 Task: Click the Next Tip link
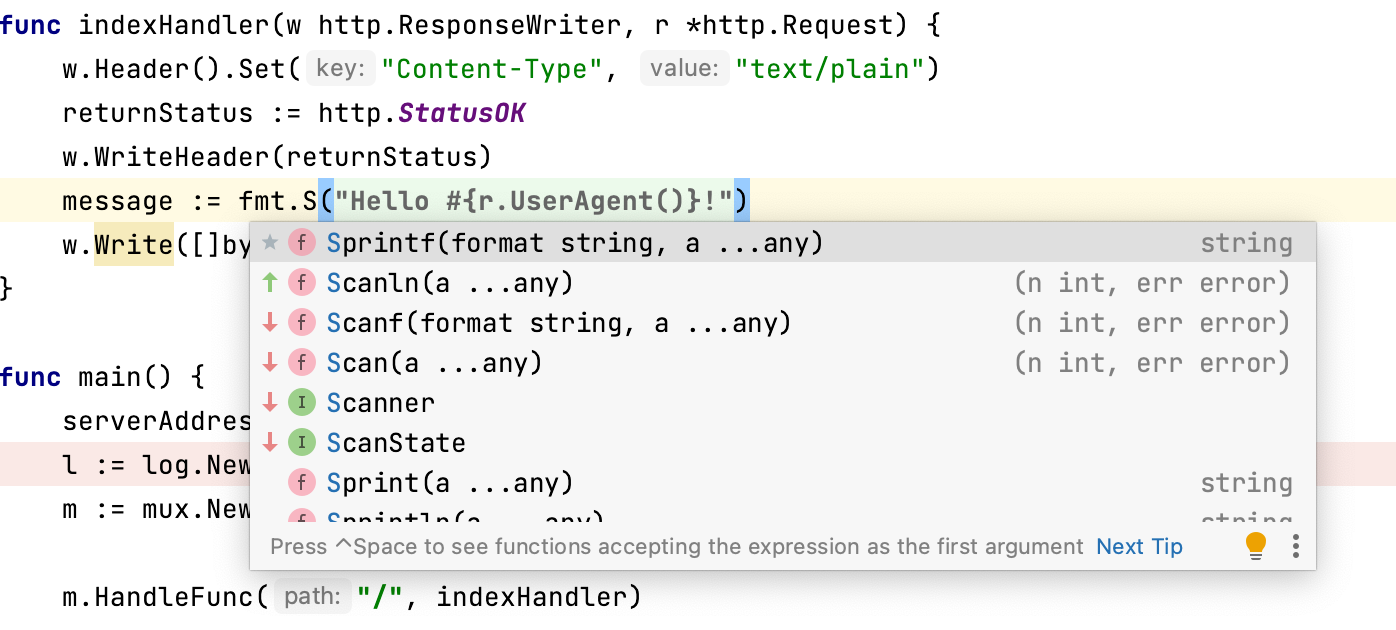coord(1139,546)
